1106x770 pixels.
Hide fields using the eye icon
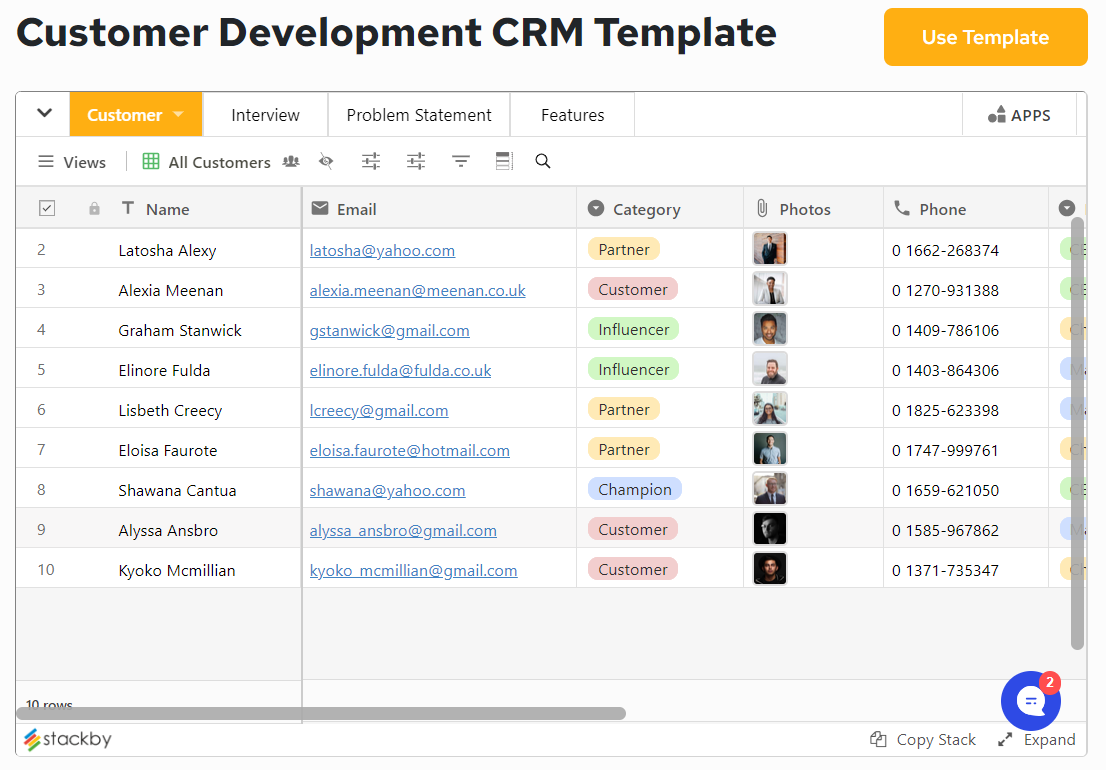pyautogui.click(x=326, y=161)
